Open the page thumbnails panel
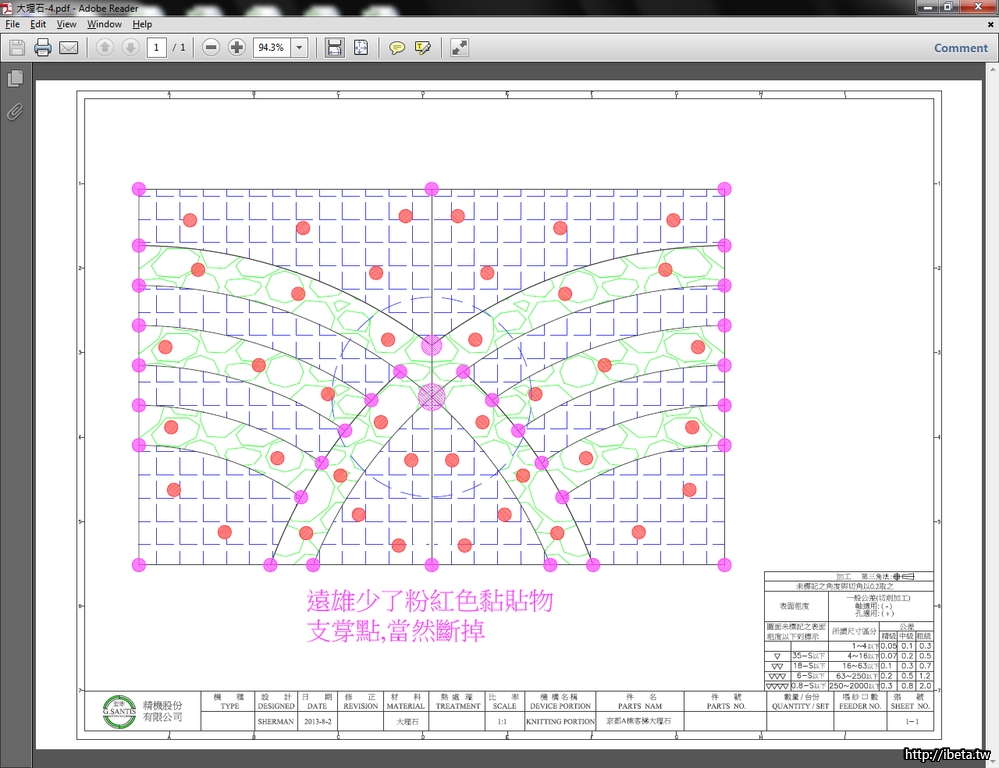Image resolution: width=999 pixels, height=768 pixels. tap(15, 78)
